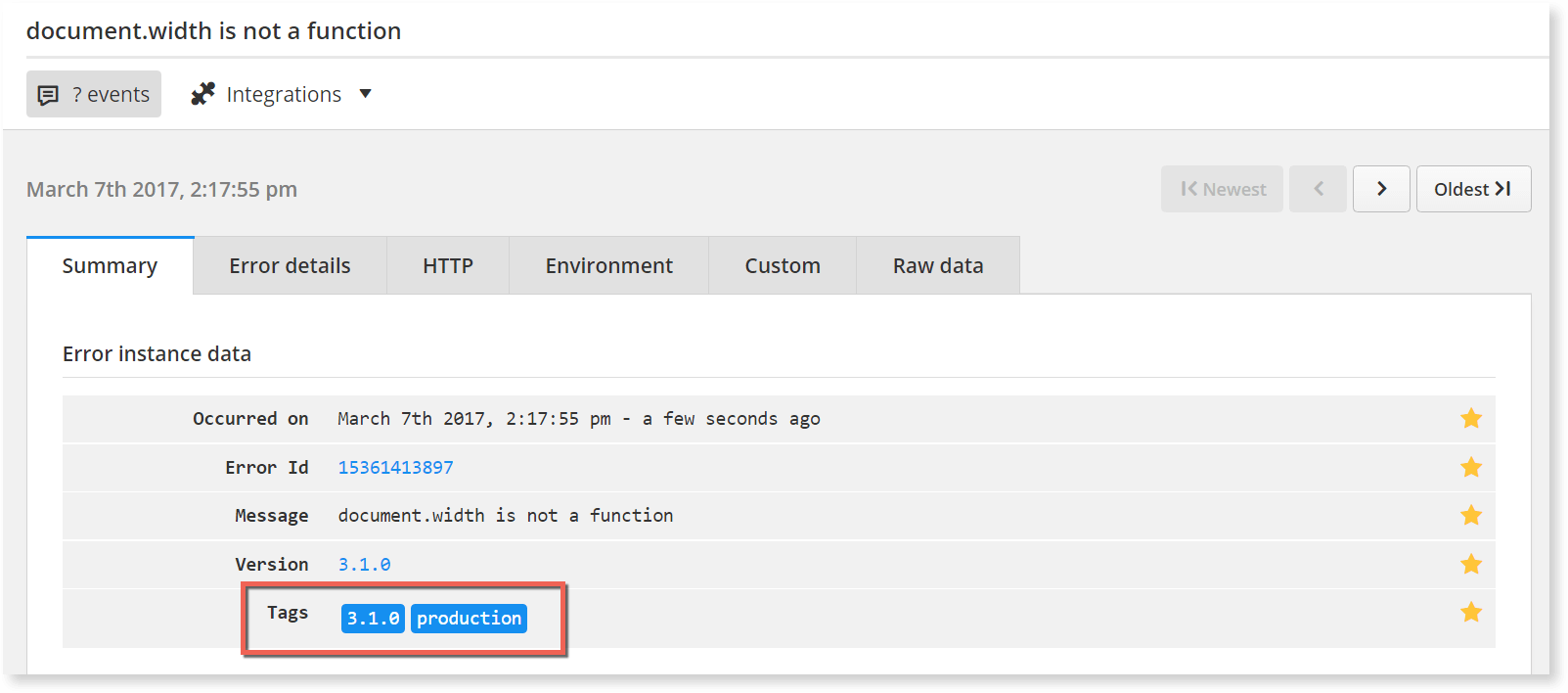1568x693 pixels.
Task: Click the comment icon beside '? events'
Action: pyautogui.click(x=48, y=95)
